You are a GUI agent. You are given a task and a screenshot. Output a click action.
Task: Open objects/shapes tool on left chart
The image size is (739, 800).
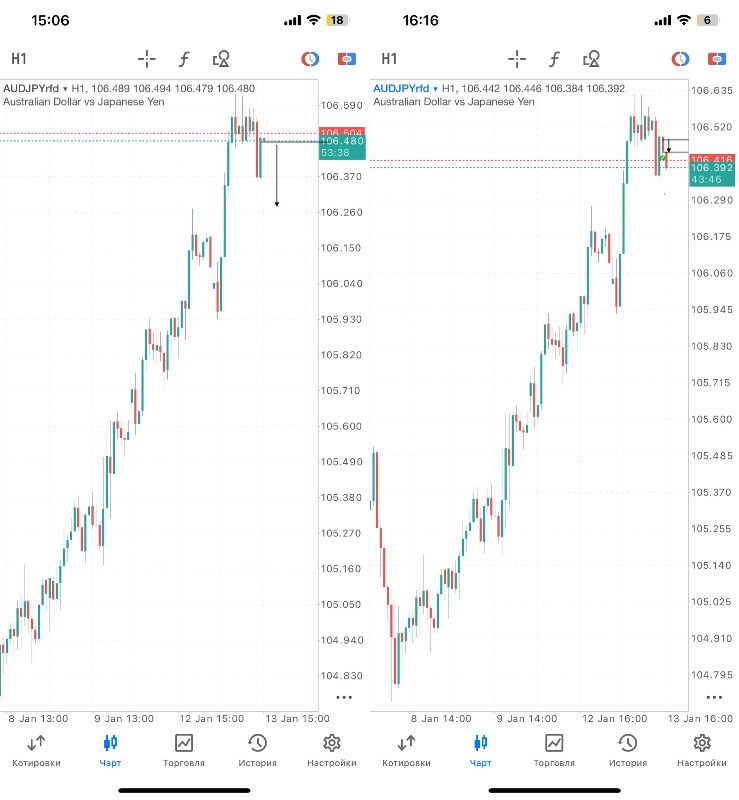[x=222, y=59]
